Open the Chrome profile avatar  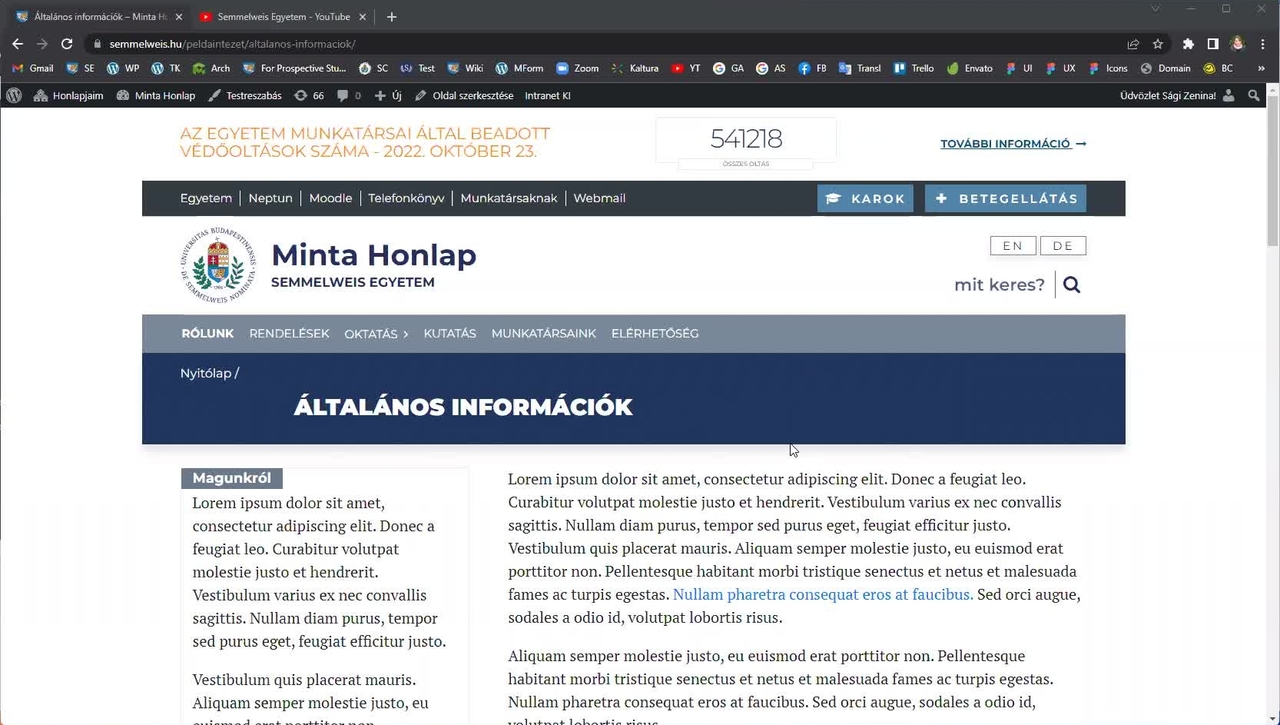[1238, 44]
